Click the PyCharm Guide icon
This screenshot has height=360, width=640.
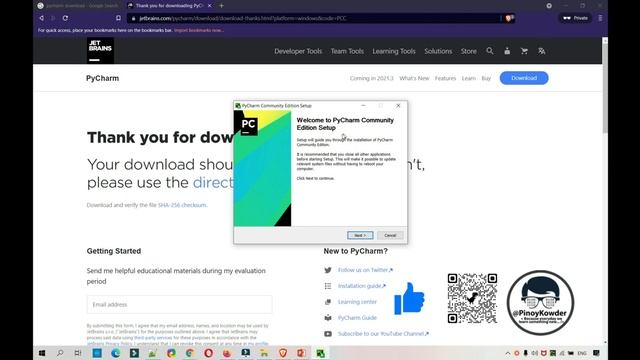point(328,318)
